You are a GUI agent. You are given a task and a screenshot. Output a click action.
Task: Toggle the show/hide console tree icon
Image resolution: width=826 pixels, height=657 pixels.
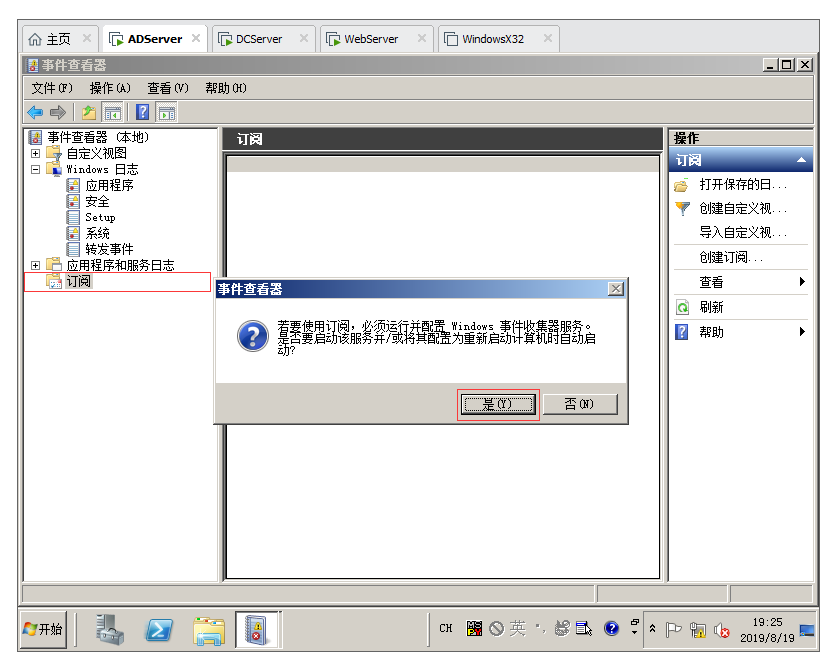pyautogui.click(x=113, y=112)
